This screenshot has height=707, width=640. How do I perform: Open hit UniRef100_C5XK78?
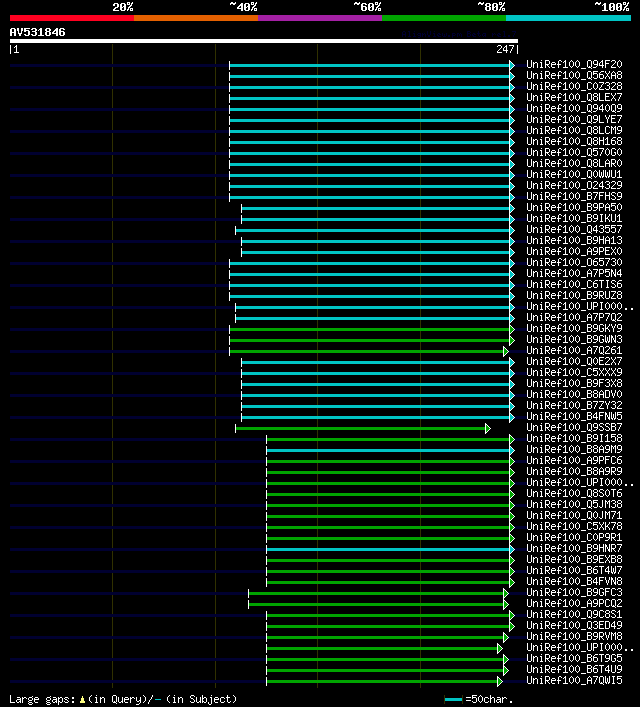574,527
